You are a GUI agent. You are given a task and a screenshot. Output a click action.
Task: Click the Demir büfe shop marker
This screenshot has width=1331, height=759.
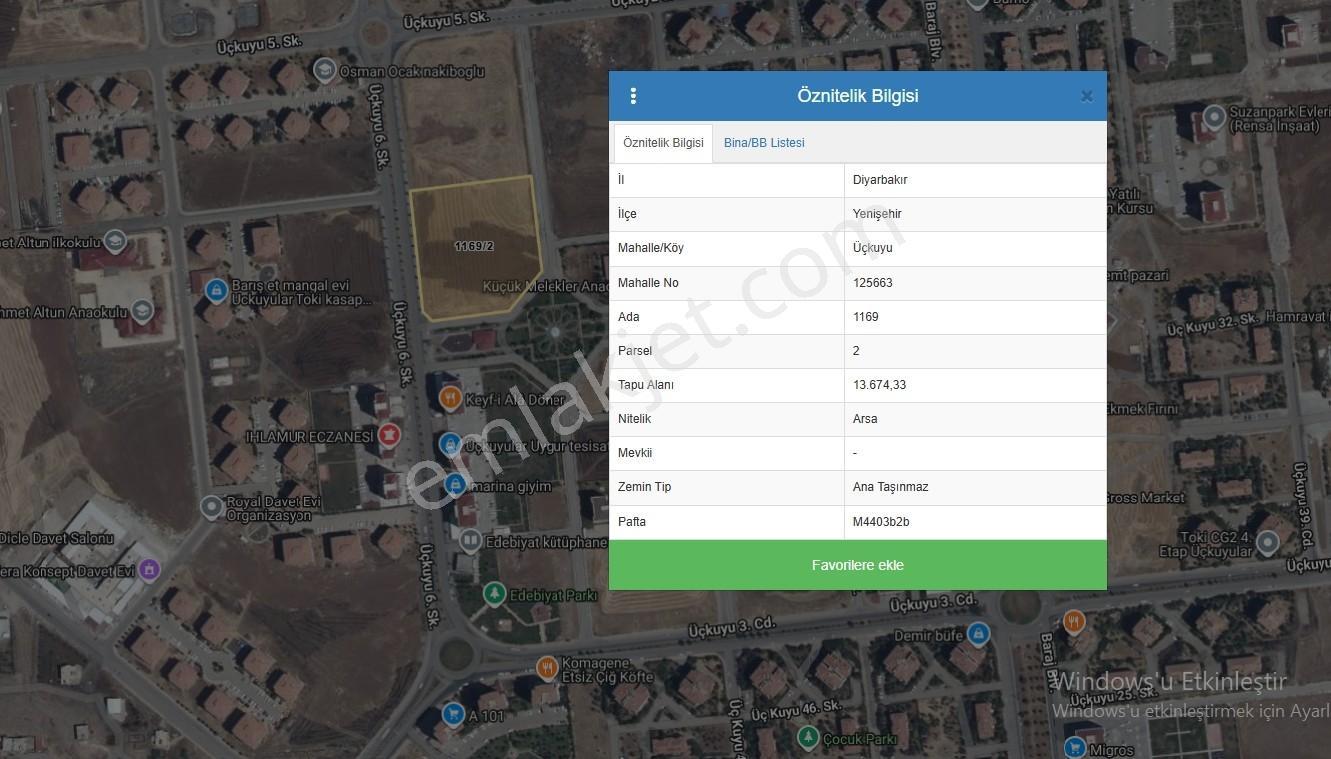pos(978,634)
